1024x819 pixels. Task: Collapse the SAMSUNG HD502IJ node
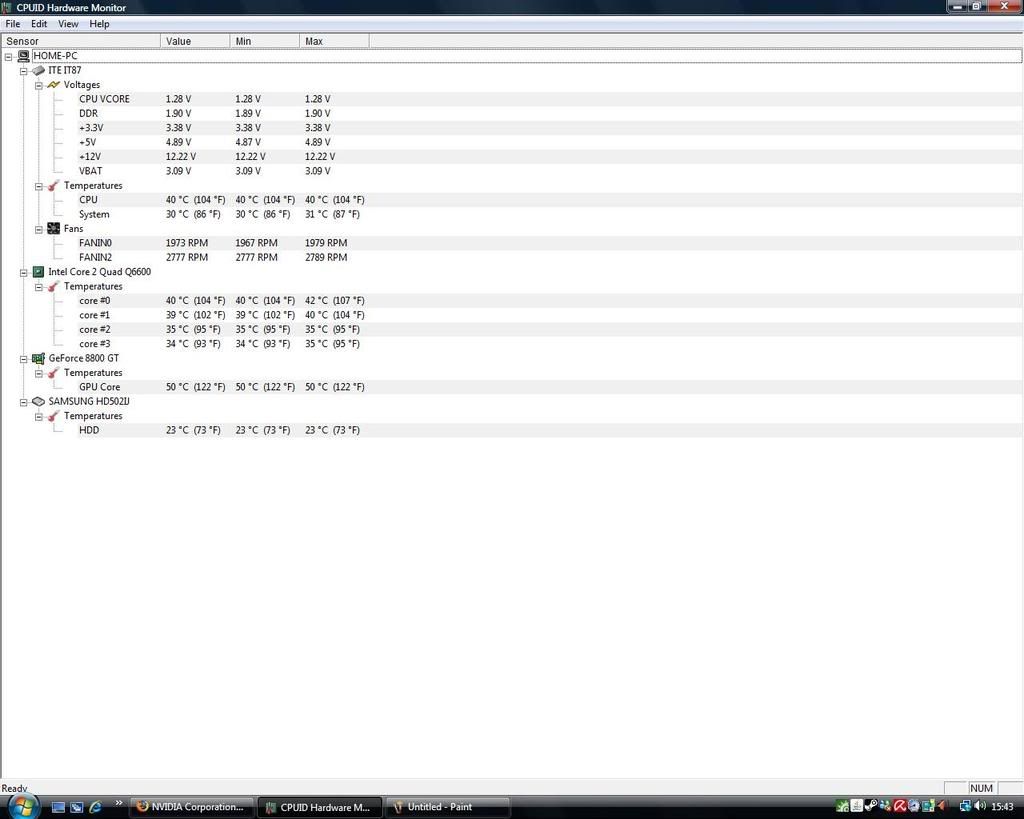coord(24,402)
